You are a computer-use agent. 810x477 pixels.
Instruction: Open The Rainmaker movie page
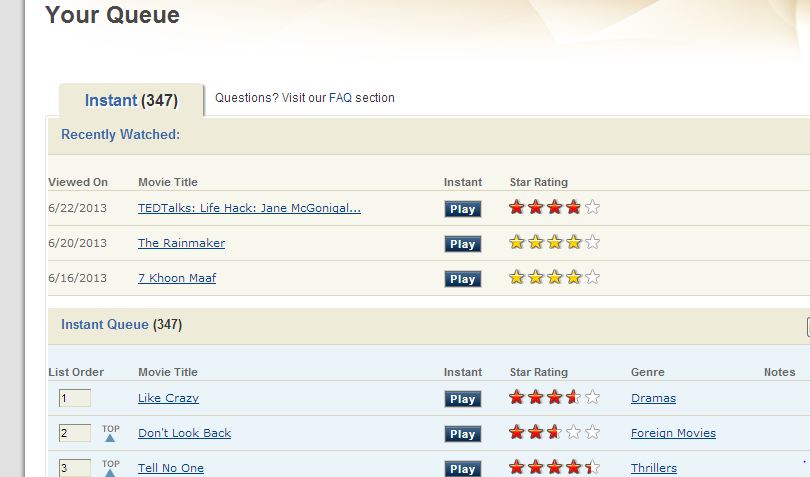(x=181, y=243)
